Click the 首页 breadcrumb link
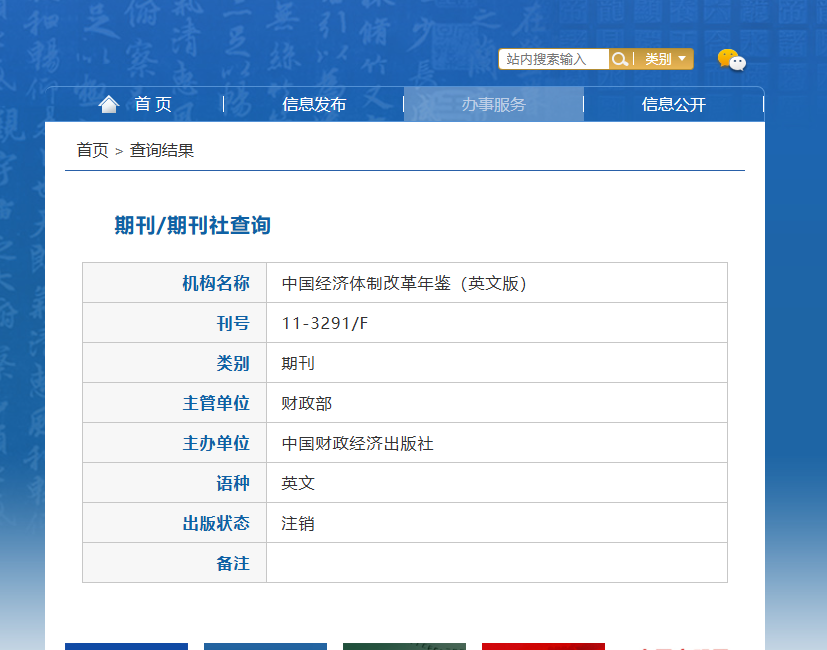The image size is (827, 650). pos(92,150)
